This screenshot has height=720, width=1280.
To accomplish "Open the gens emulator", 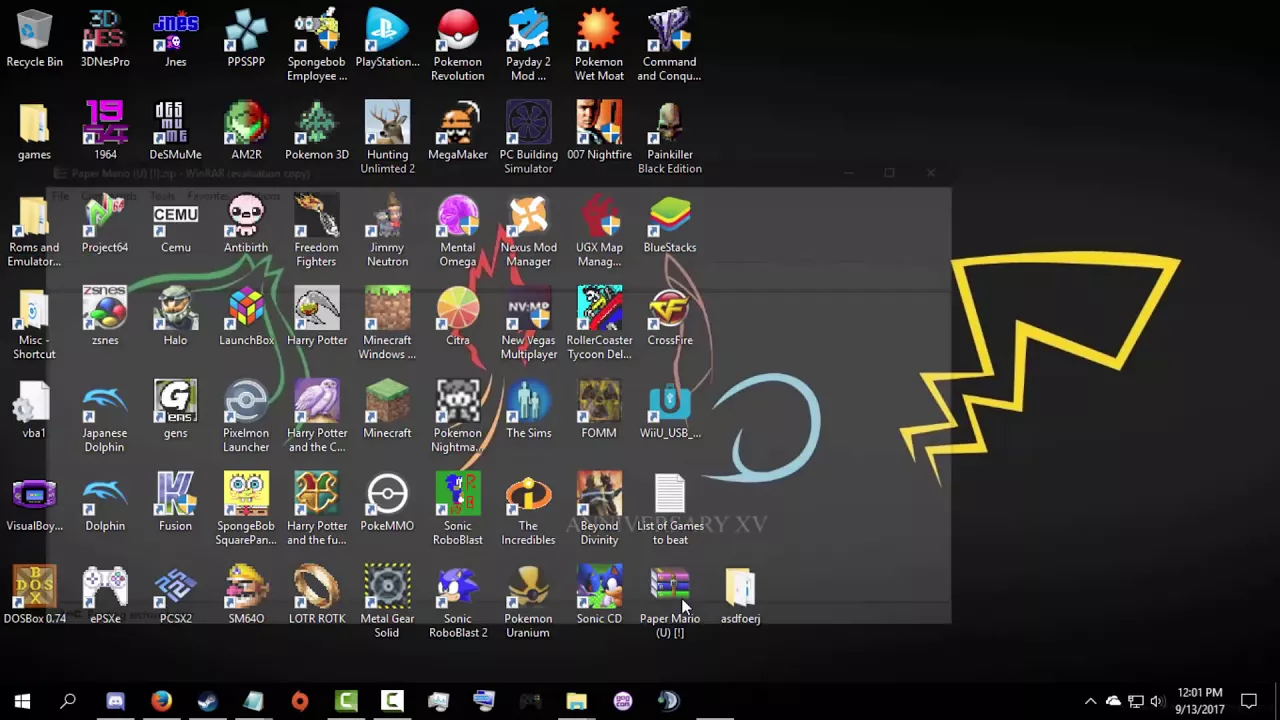I will click(x=176, y=411).
